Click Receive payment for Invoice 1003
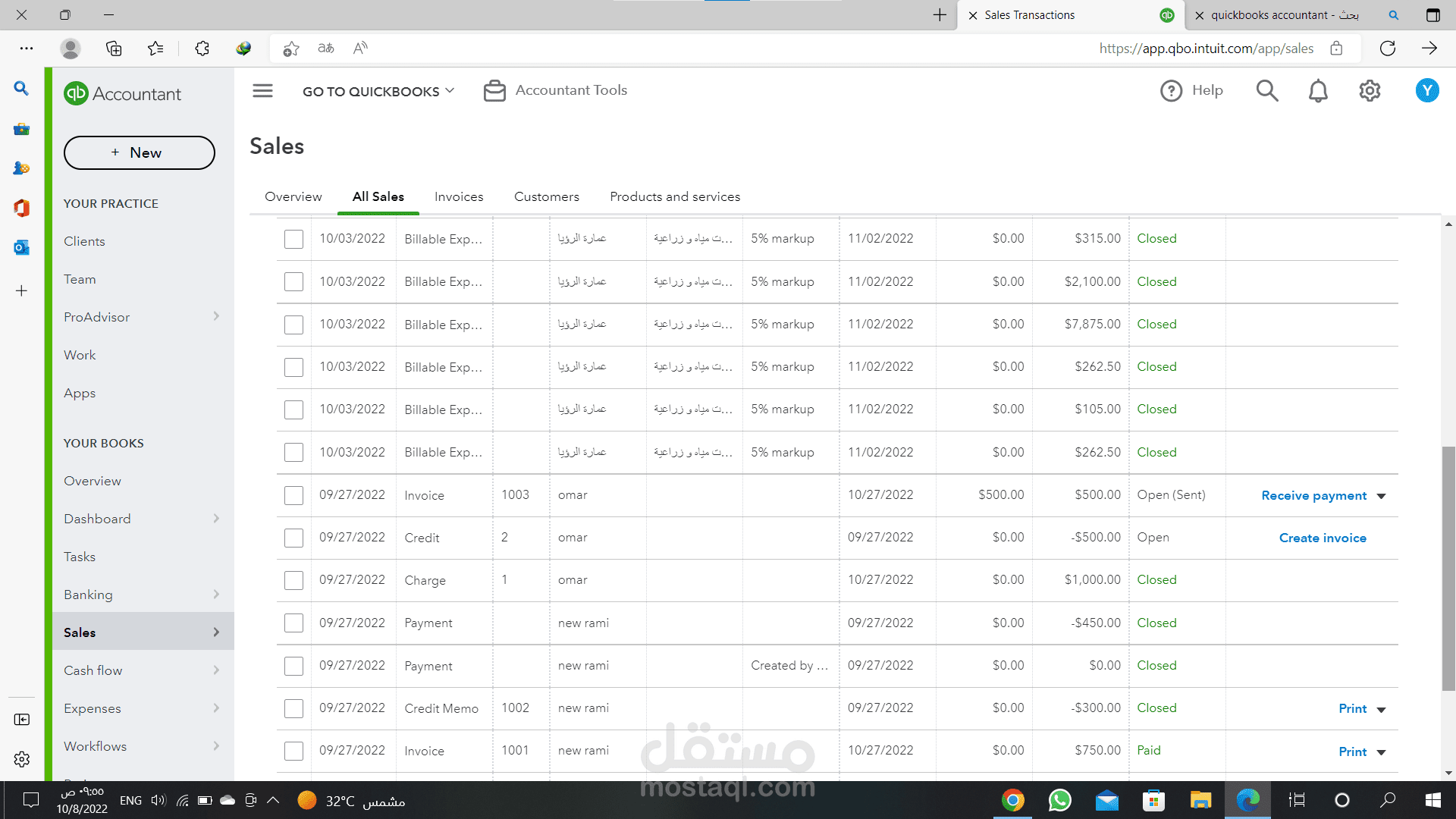The image size is (1456, 819). coord(1314,495)
